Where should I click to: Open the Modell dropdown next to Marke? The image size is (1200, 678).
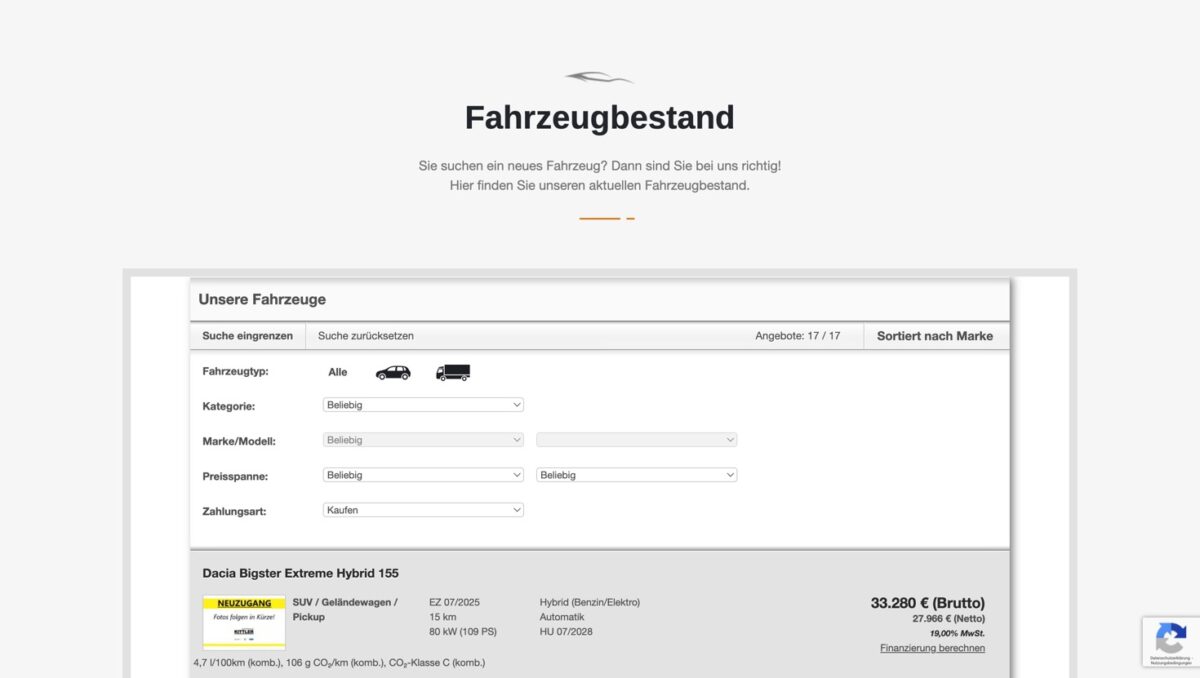(637, 440)
